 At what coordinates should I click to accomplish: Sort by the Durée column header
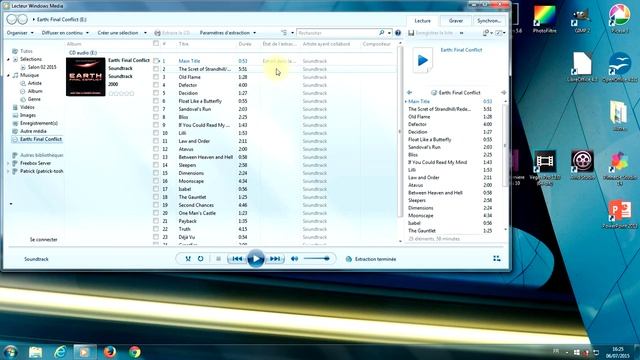click(245, 44)
